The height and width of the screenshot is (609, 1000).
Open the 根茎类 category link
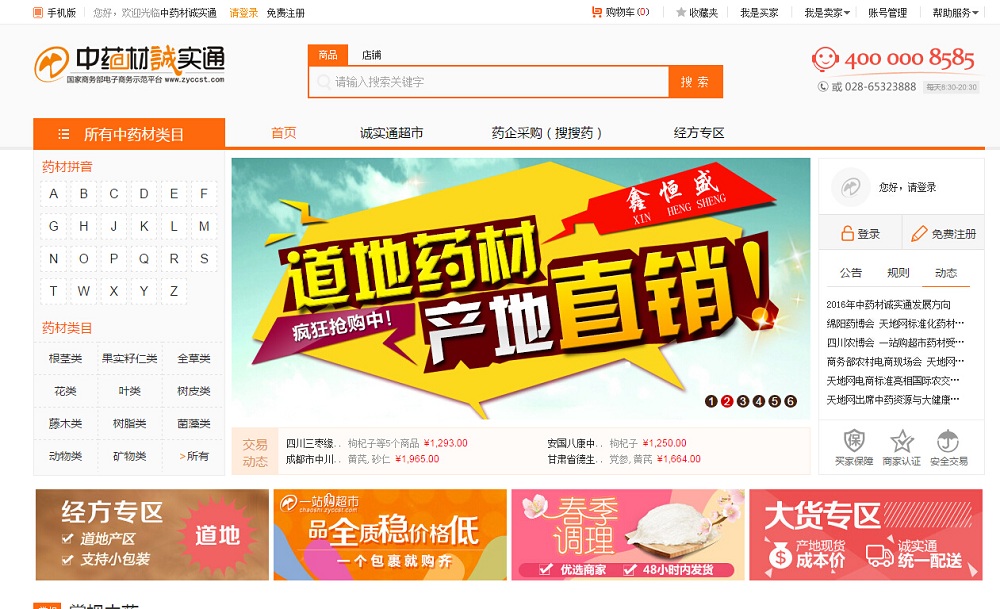click(65, 358)
